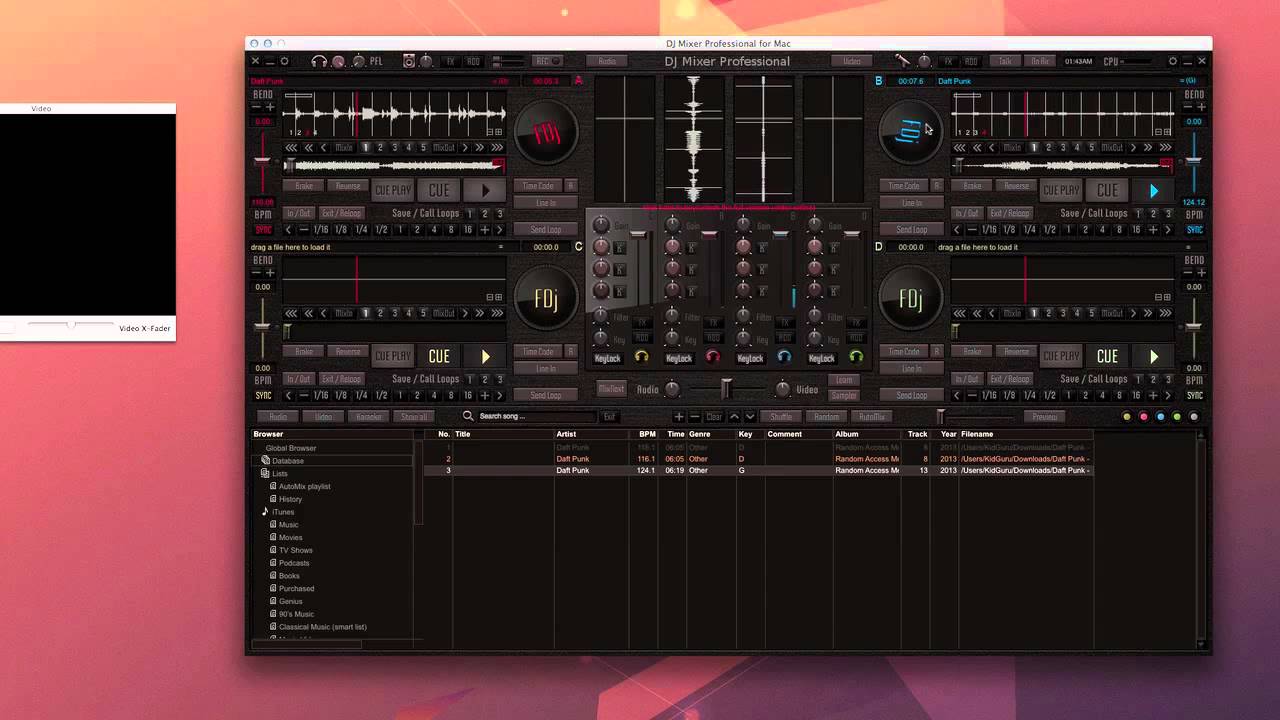
Task: Toggle deck A Reverse button
Action: (x=348, y=186)
